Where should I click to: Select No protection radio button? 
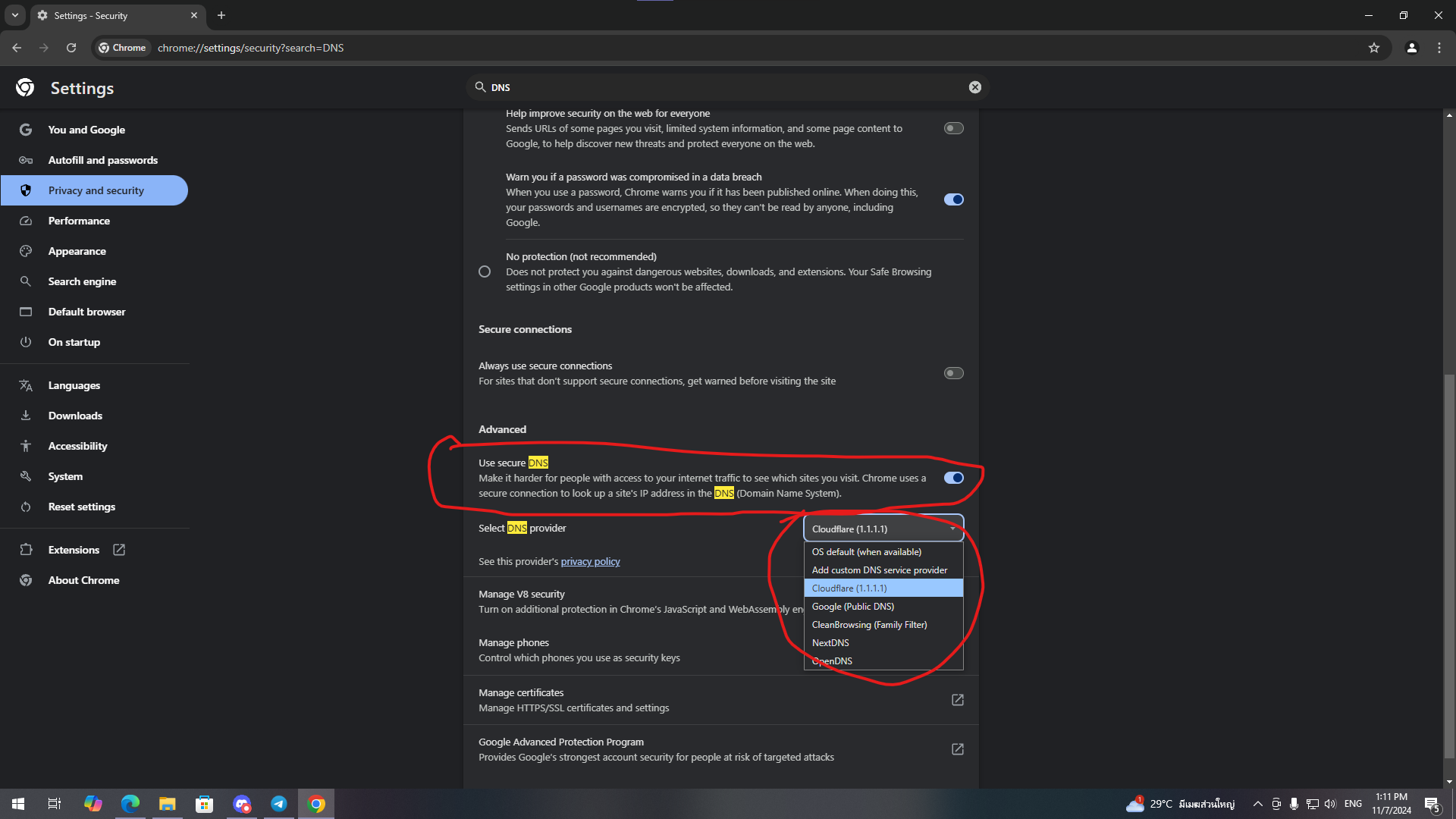[x=485, y=271]
